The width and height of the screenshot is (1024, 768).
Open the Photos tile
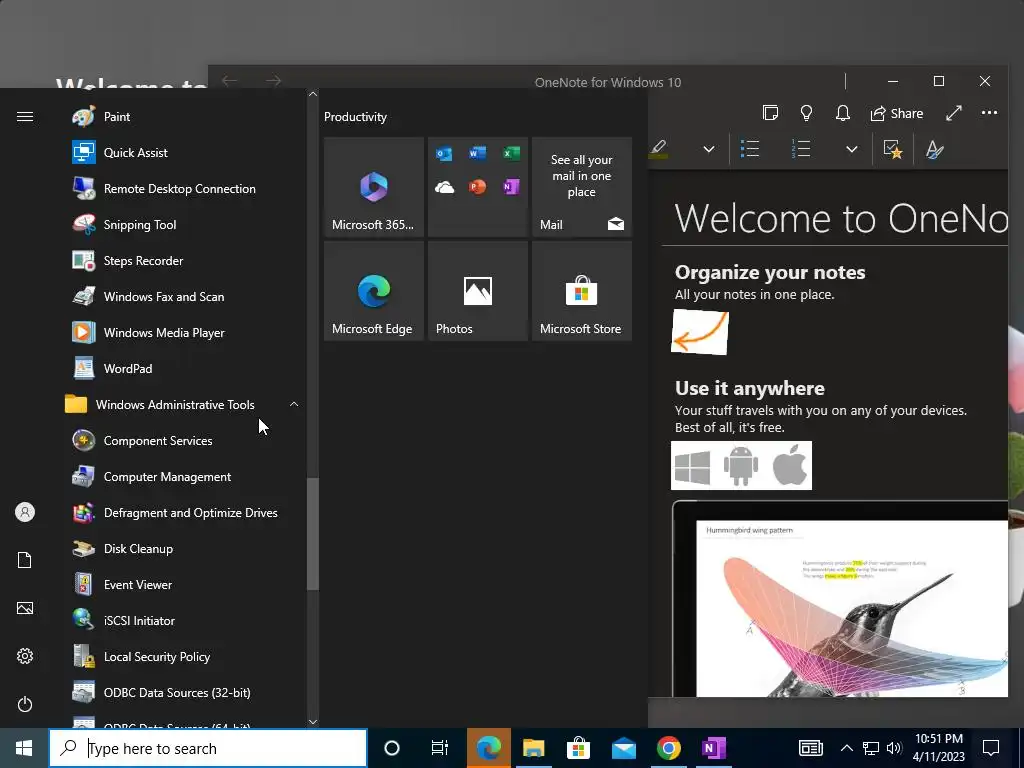point(478,291)
